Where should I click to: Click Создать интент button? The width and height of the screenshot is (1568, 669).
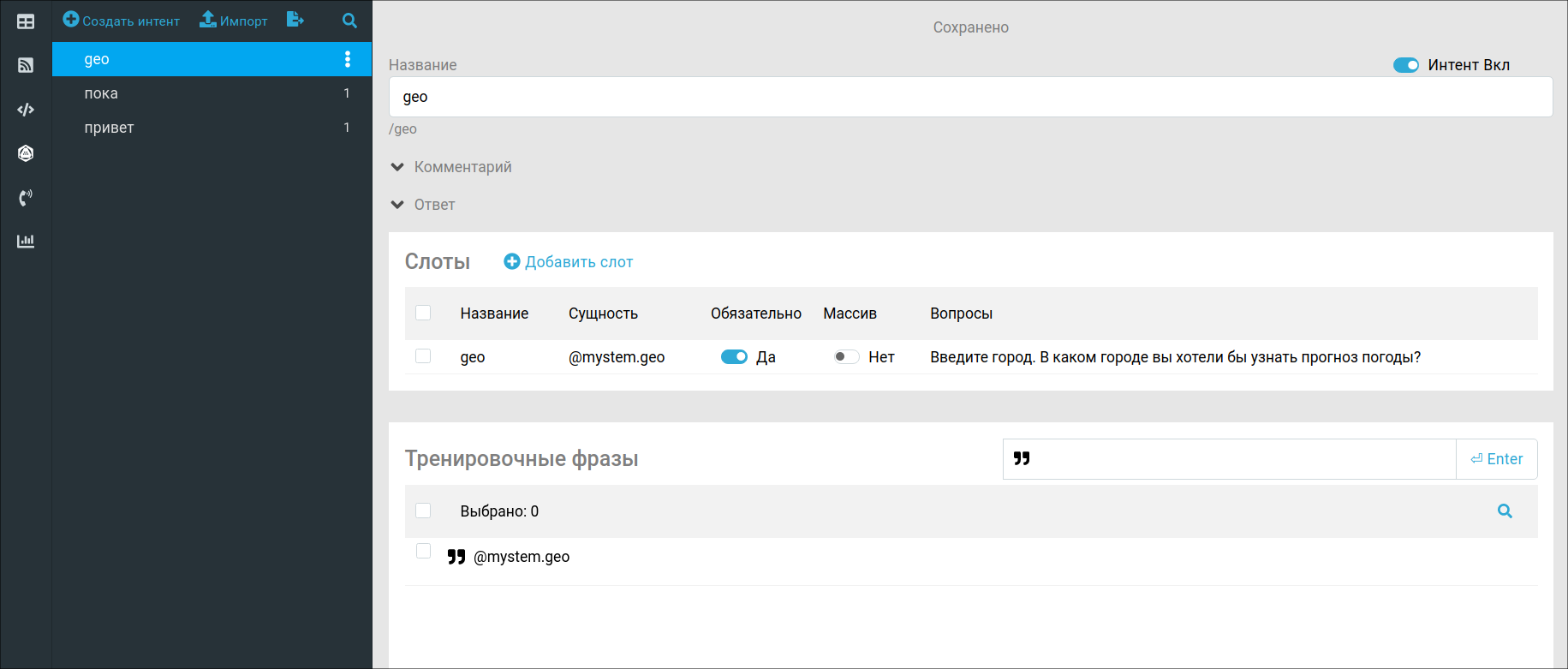tap(122, 21)
